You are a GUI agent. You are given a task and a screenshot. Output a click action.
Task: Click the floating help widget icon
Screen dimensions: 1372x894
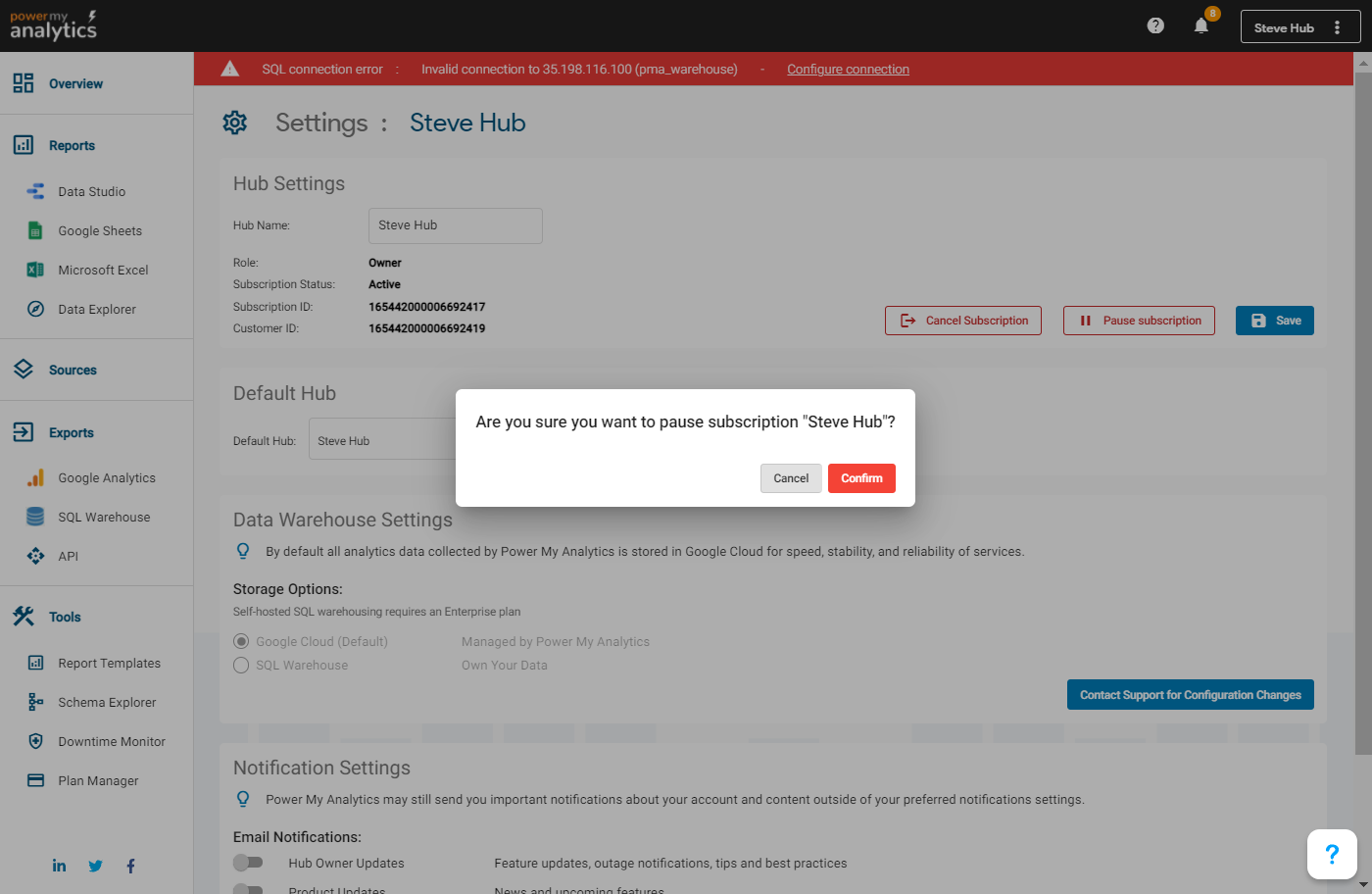coord(1332,854)
